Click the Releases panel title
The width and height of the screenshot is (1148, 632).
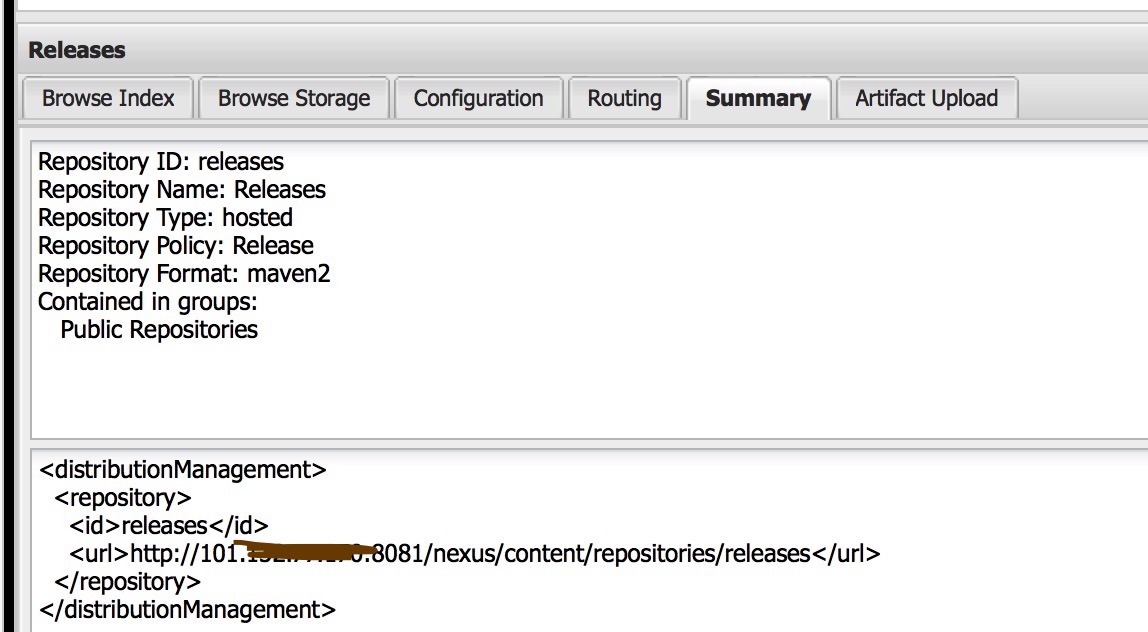click(x=77, y=50)
